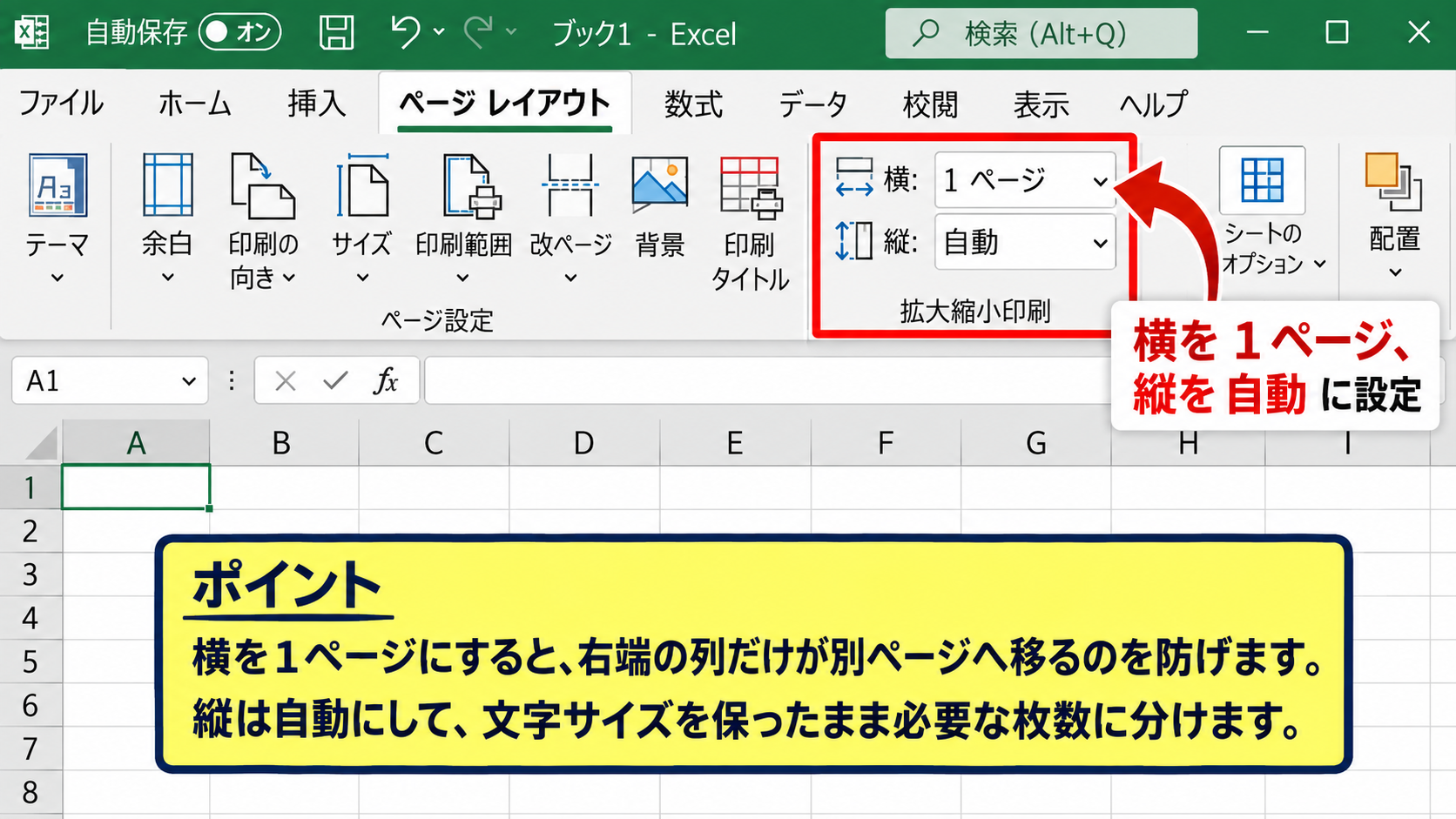The image size is (1456, 819).
Task: Select column F header
Action: [886, 443]
